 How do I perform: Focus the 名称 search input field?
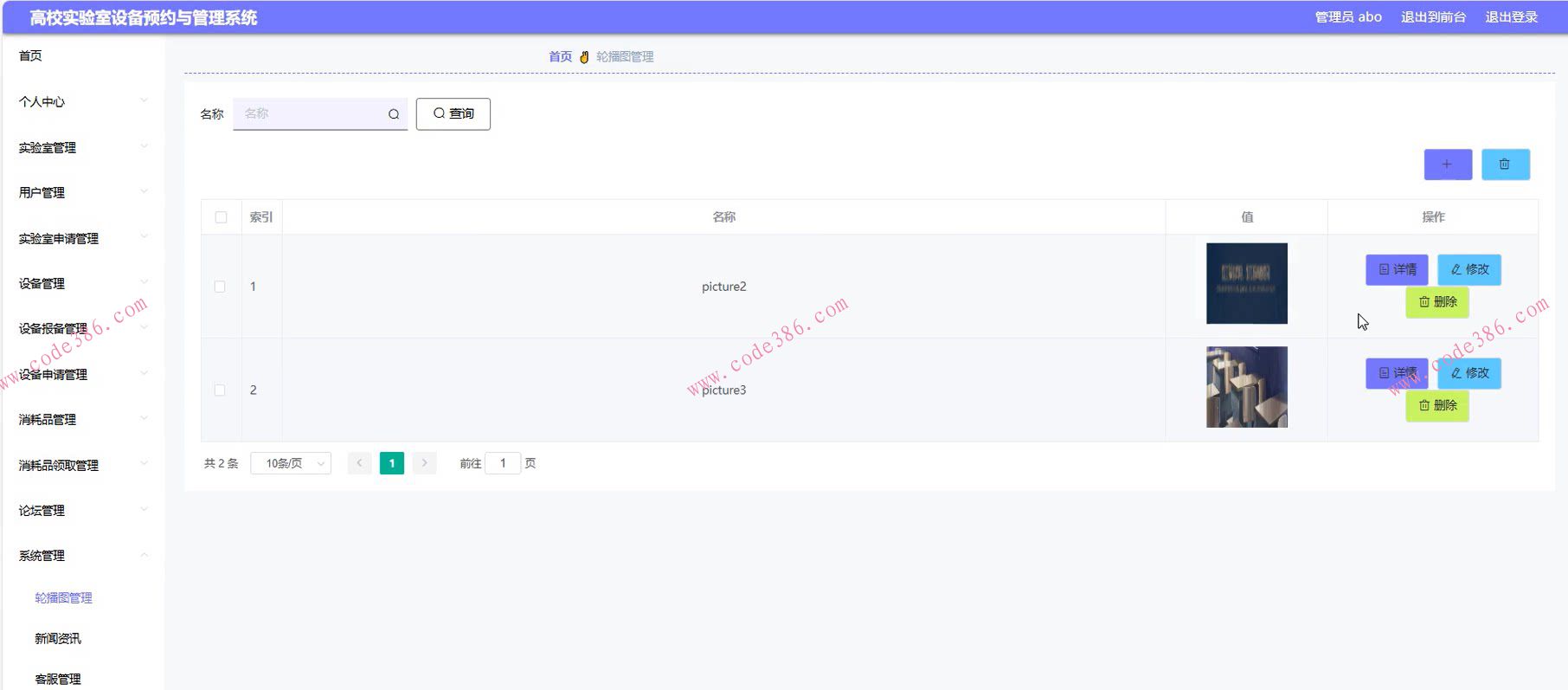click(x=320, y=113)
